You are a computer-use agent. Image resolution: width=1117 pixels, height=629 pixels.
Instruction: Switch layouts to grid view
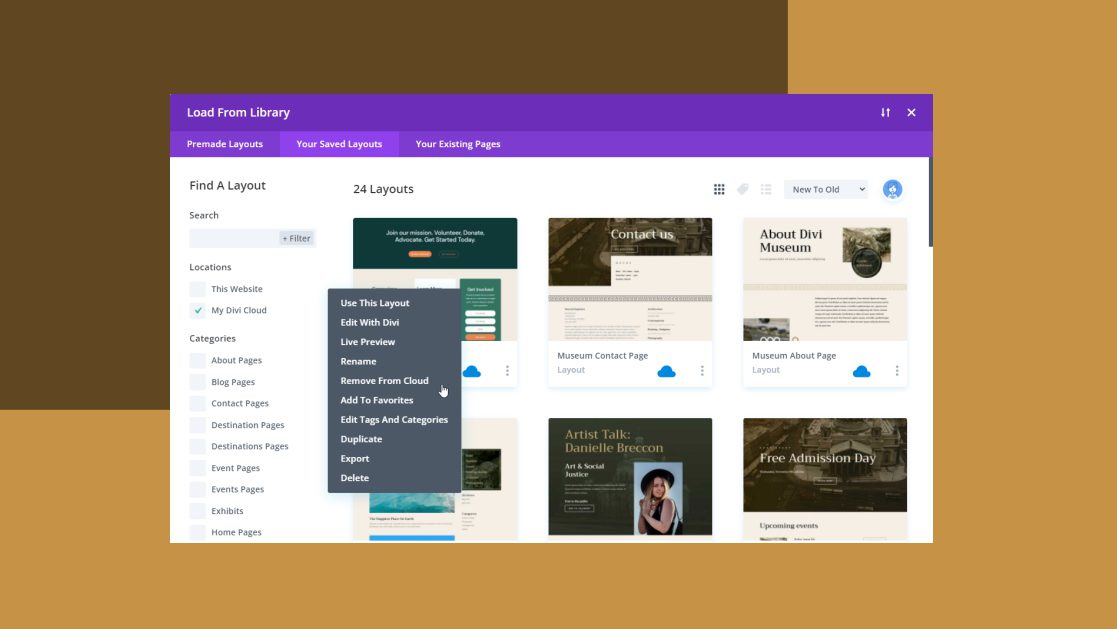tap(719, 188)
